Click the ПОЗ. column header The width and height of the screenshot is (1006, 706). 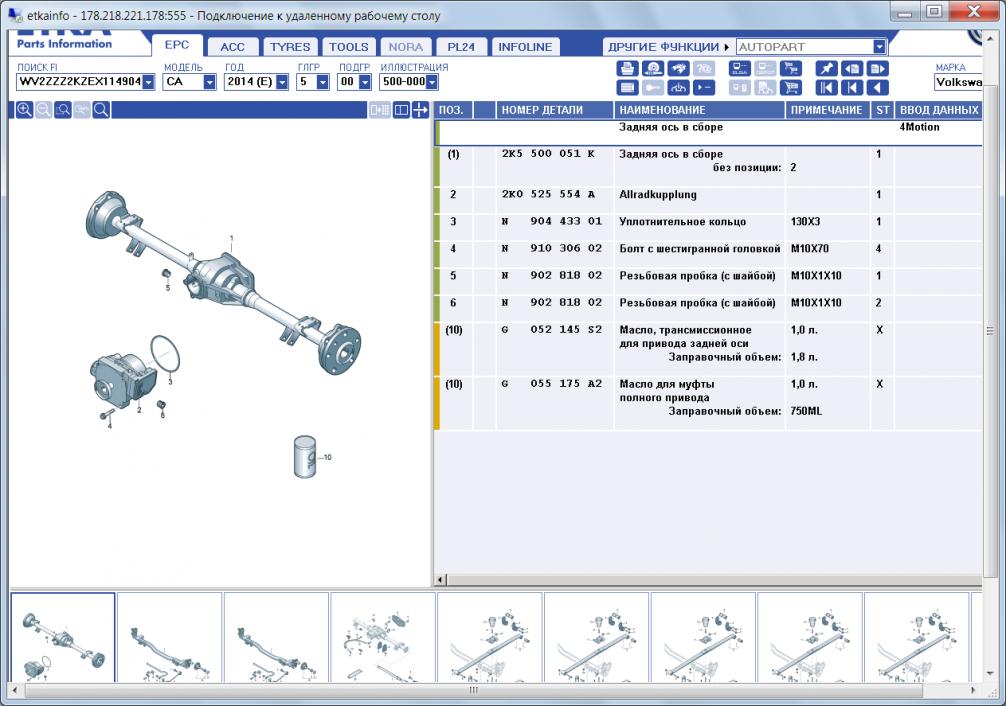pyautogui.click(x=454, y=110)
